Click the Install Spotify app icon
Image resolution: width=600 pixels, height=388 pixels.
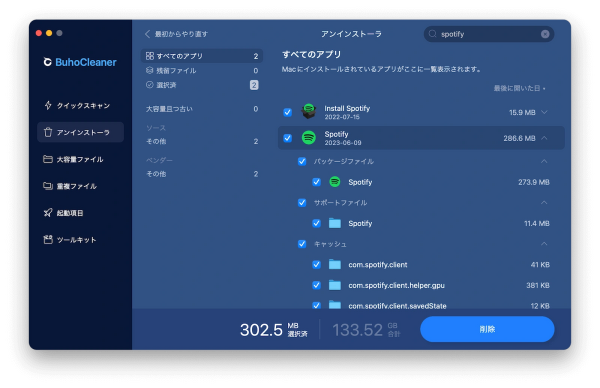pyautogui.click(x=308, y=112)
